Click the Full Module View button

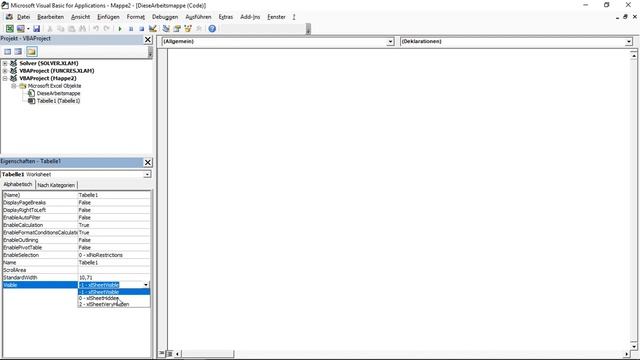169,353
